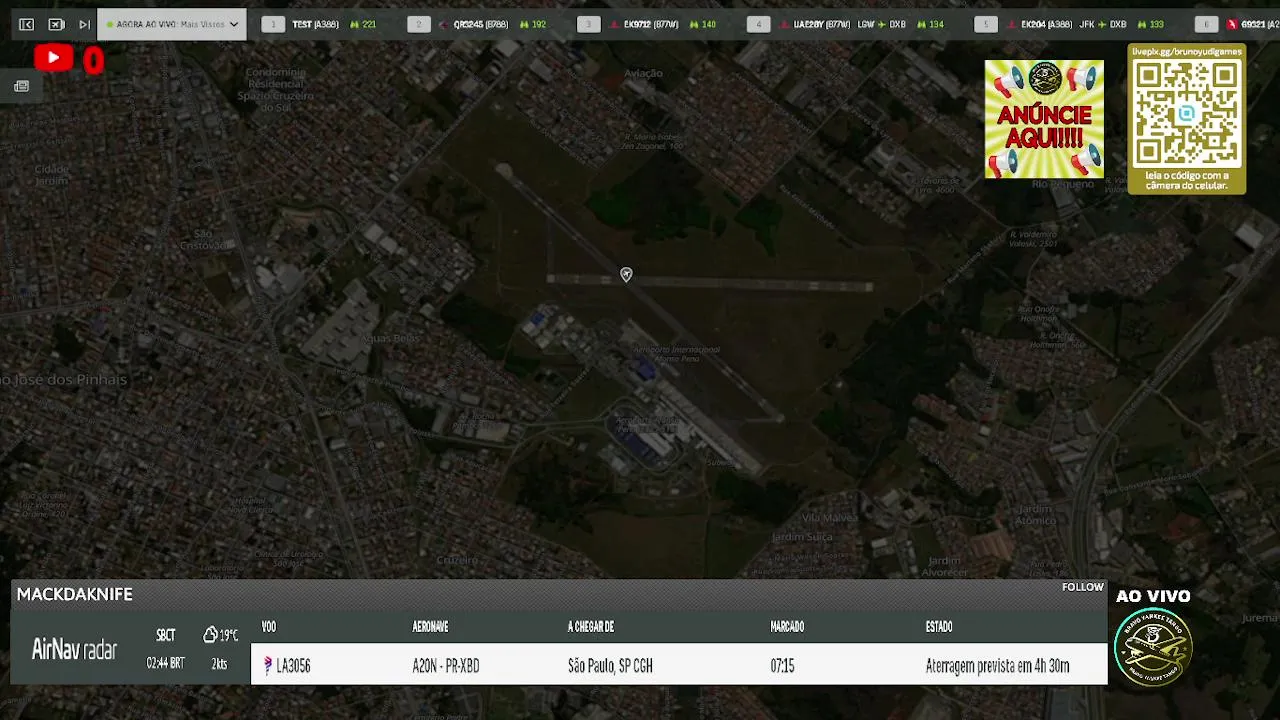
Task: Click the green plane icon between JFK and DXB
Action: (1103, 24)
